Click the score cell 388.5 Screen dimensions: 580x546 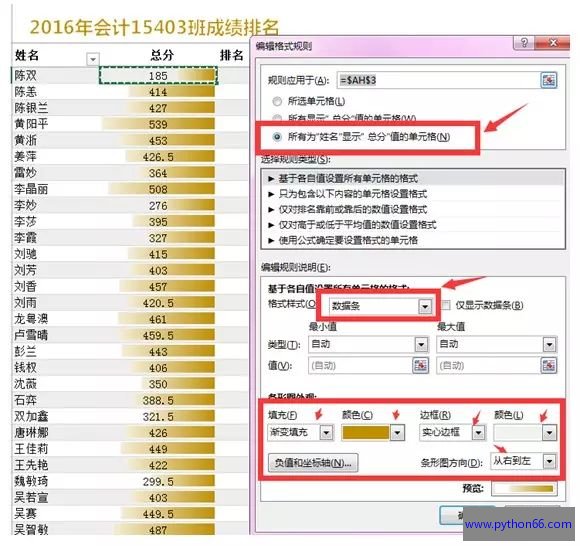click(158, 400)
